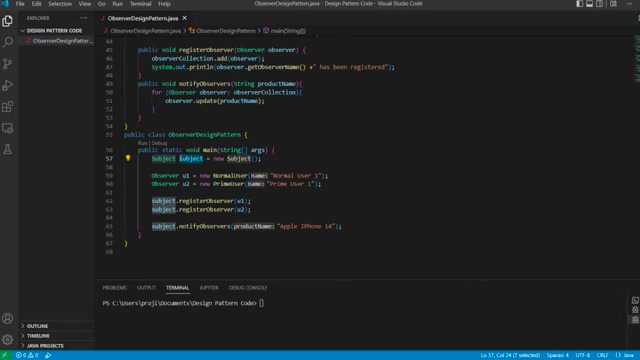Show errors and warnings count in status bar

pos(27,355)
